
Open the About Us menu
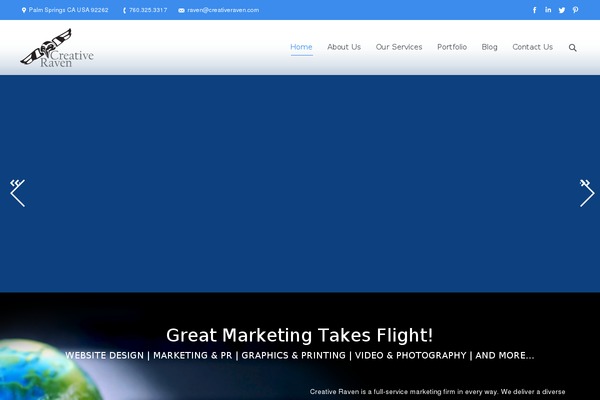point(344,47)
